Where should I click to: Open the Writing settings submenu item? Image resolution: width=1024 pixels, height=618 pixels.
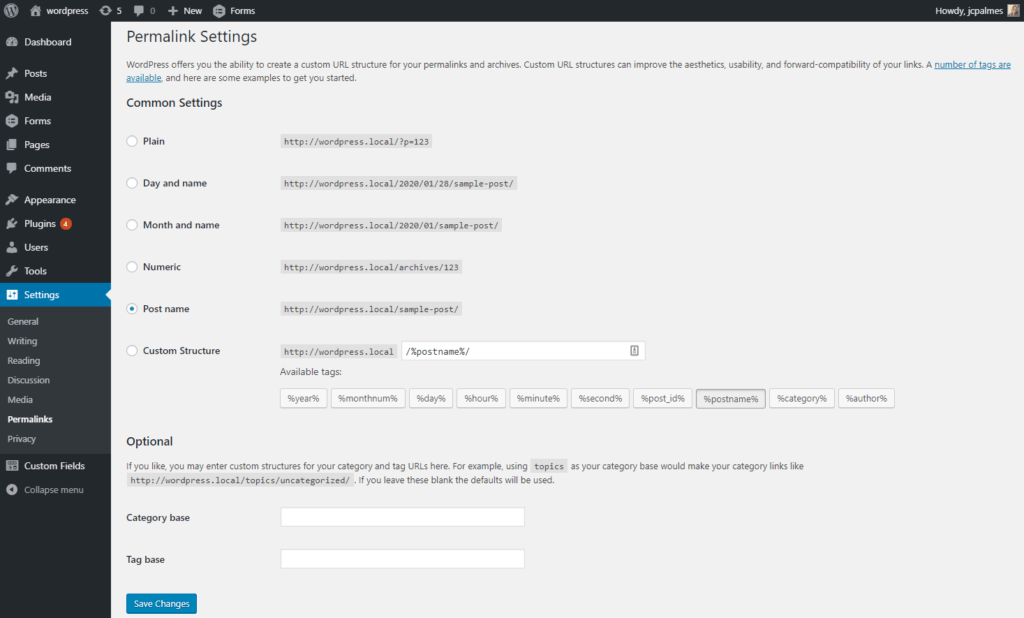pyautogui.click(x=22, y=341)
